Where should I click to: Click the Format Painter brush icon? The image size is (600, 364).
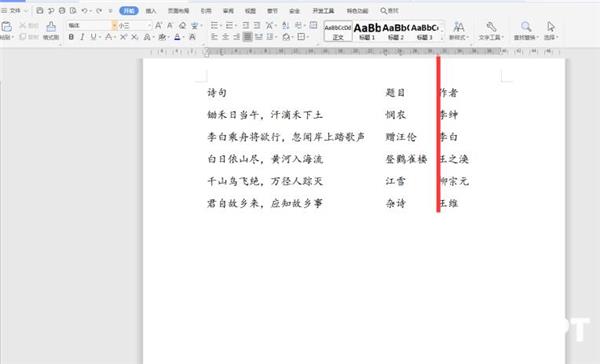[x=51, y=27]
